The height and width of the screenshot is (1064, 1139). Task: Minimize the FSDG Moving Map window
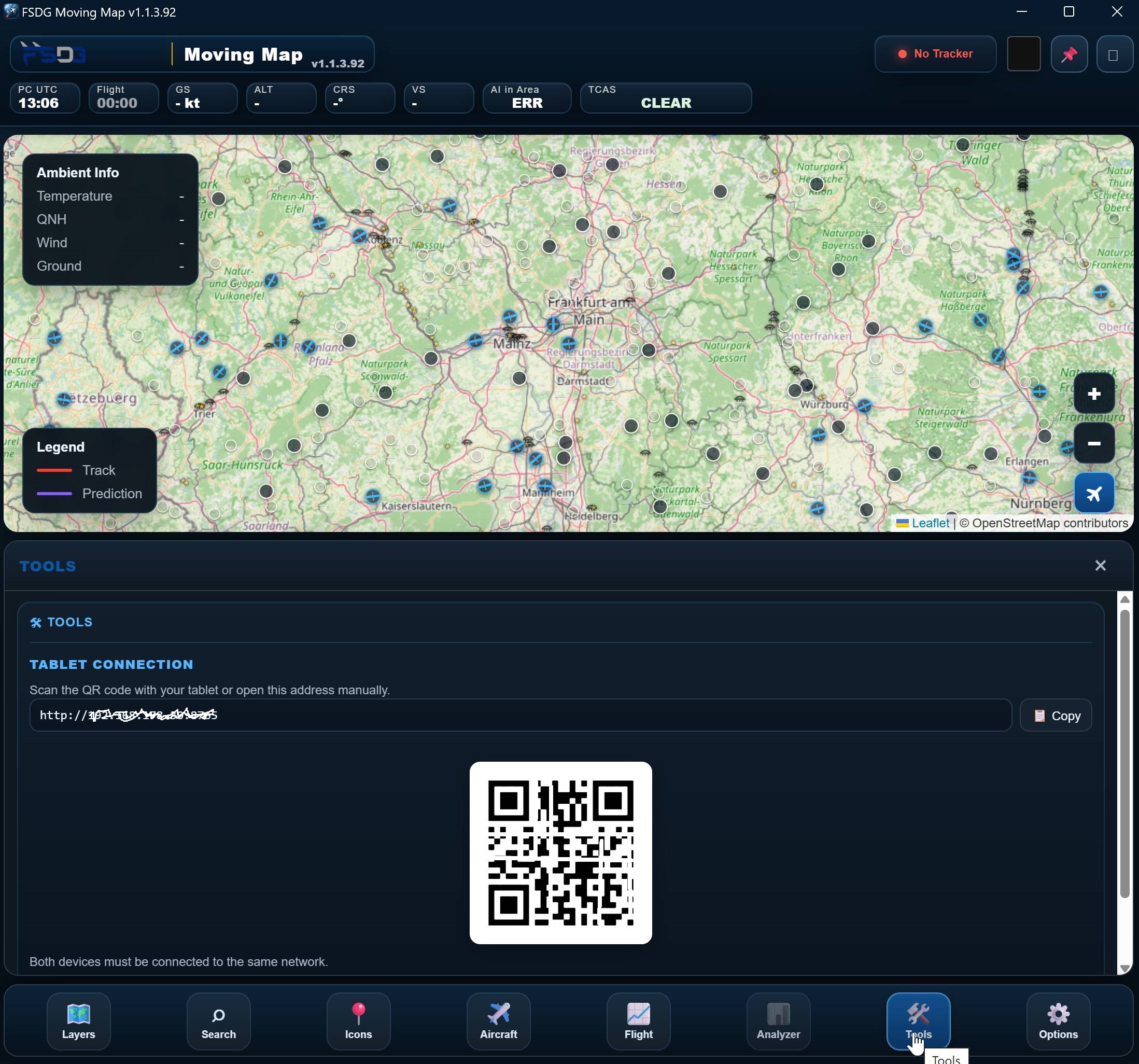click(1021, 11)
